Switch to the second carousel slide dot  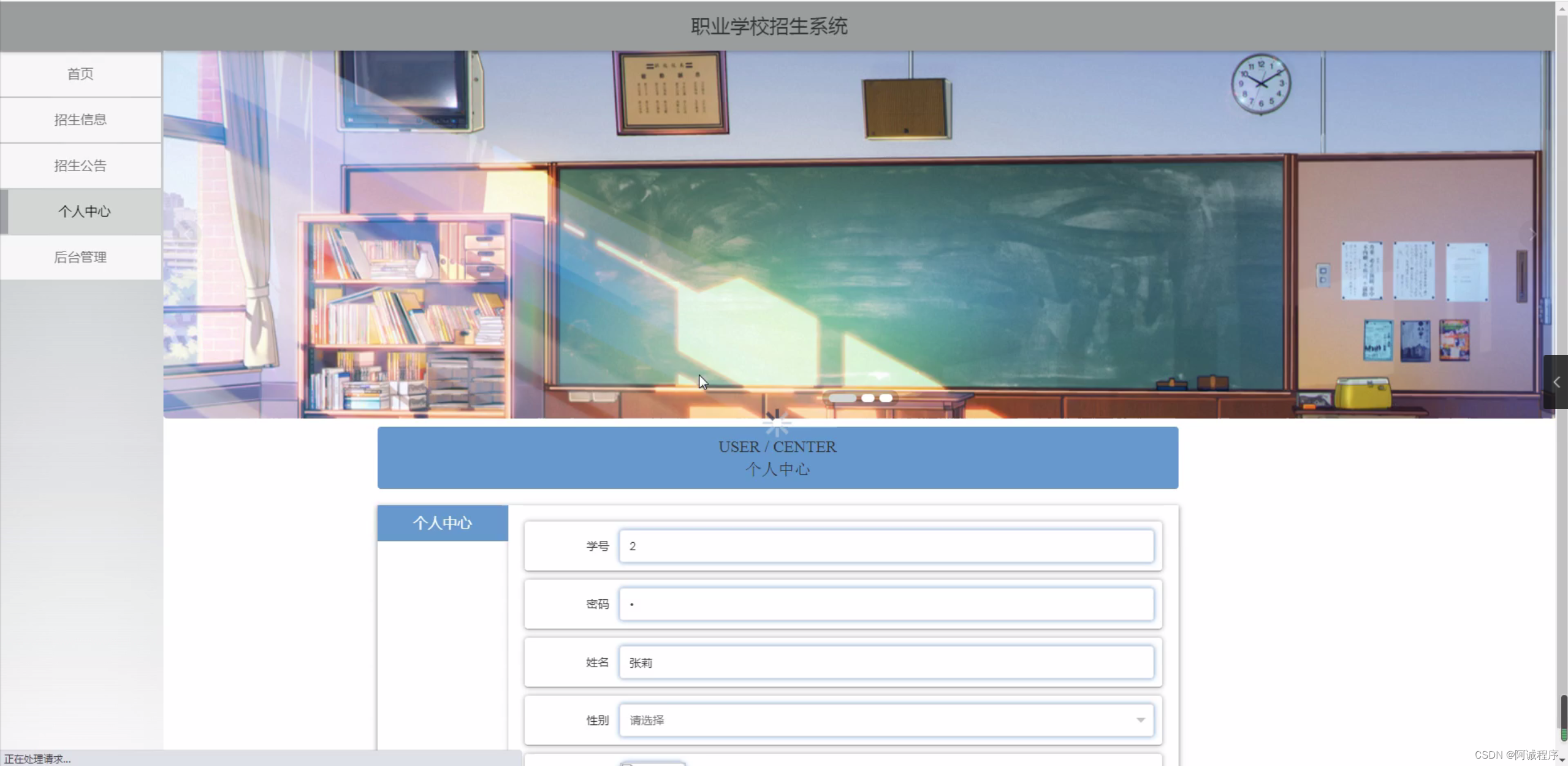[x=868, y=398]
